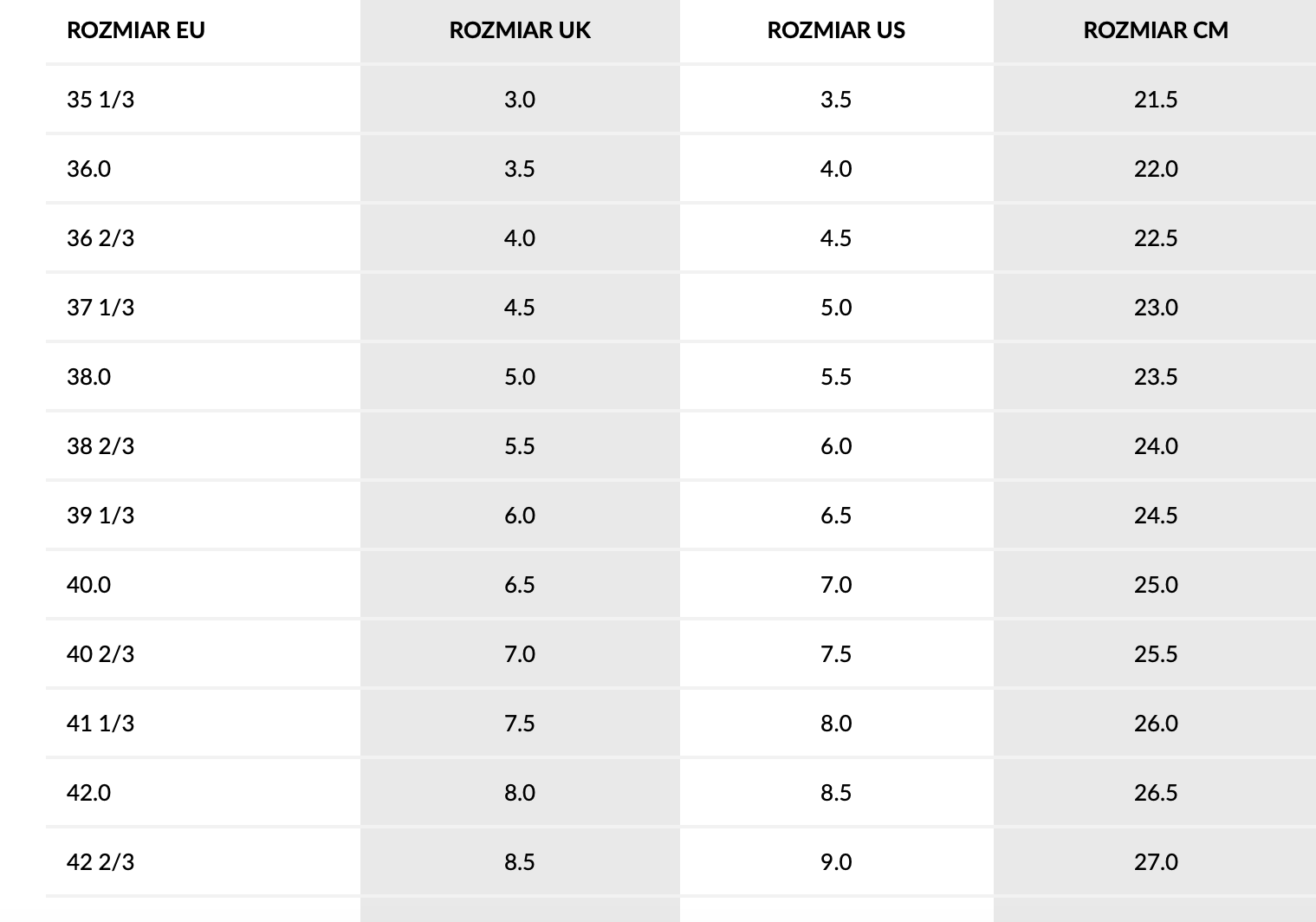Click the ROZMIAR EU column header

coord(136,30)
